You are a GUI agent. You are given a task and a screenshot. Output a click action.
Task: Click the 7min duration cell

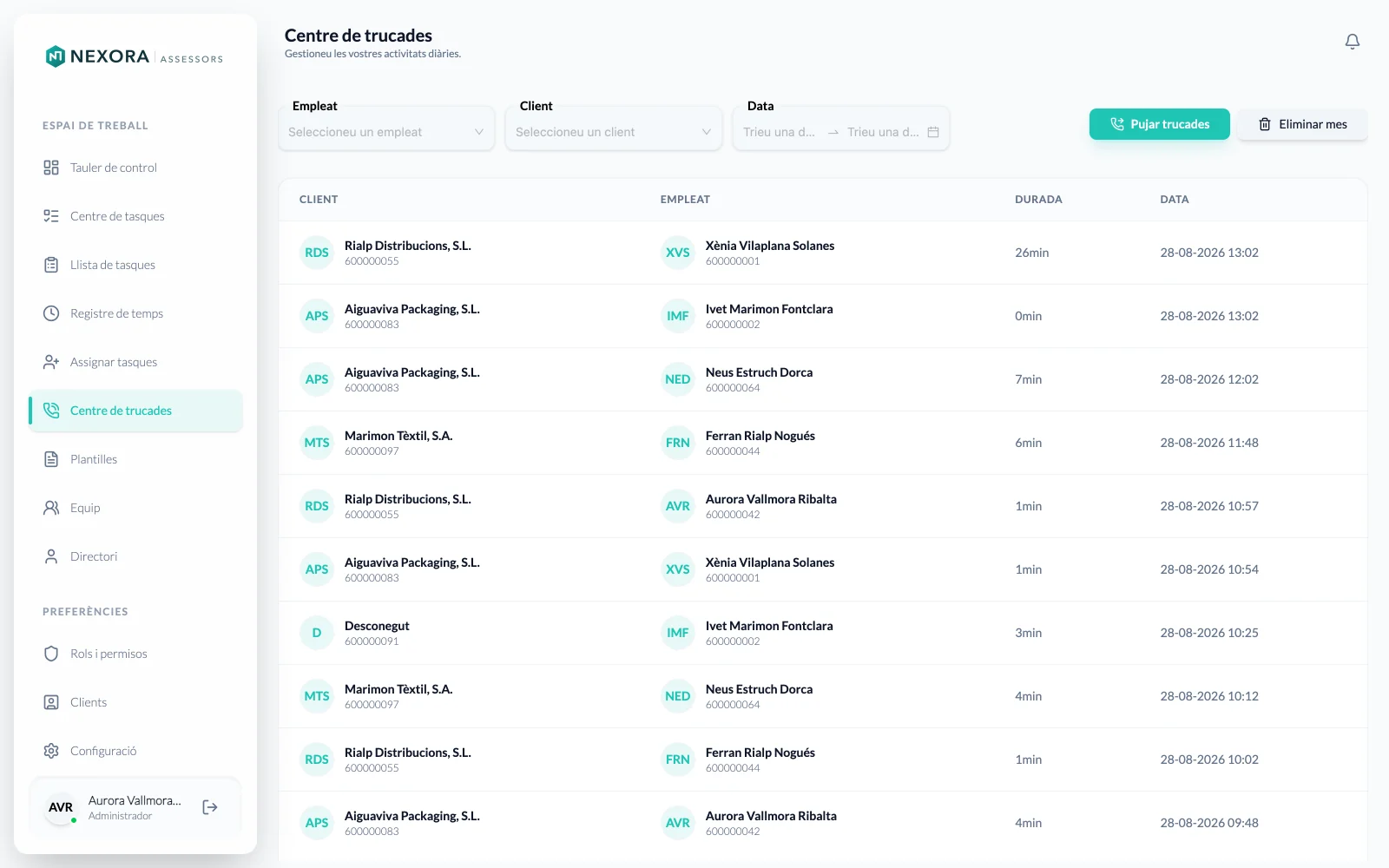coord(1029,379)
